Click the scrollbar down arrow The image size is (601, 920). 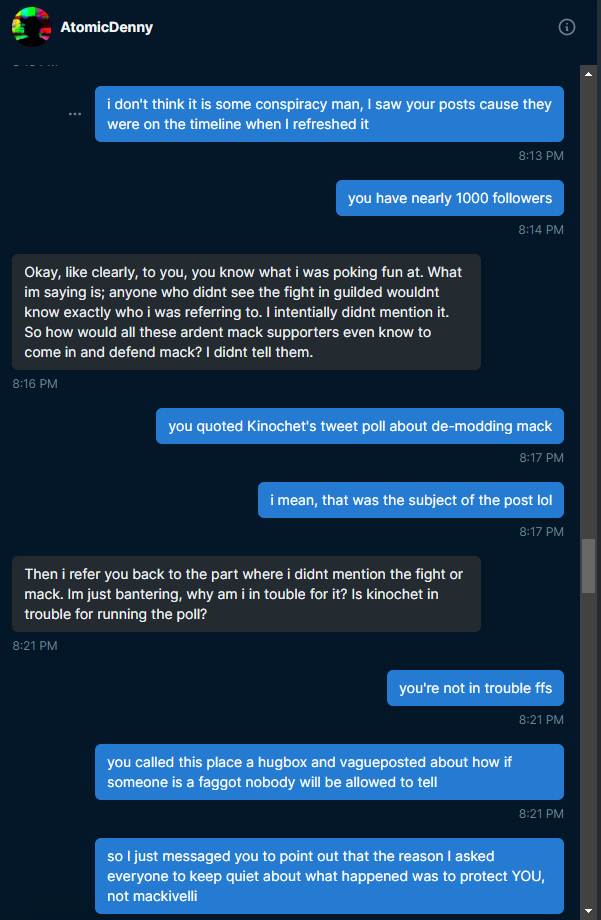tap(589, 910)
